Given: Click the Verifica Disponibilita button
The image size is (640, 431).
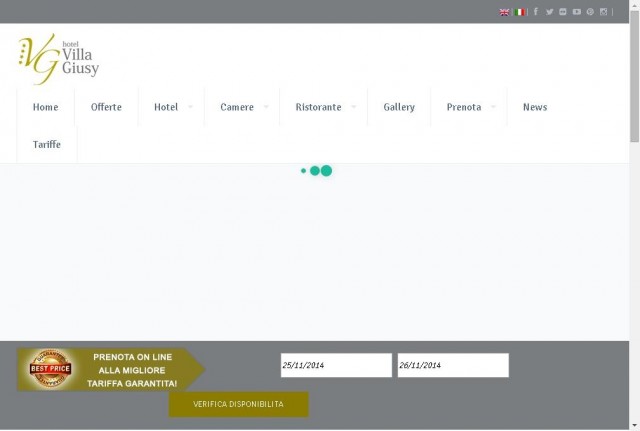Looking at the screenshot, I should coord(239,404).
